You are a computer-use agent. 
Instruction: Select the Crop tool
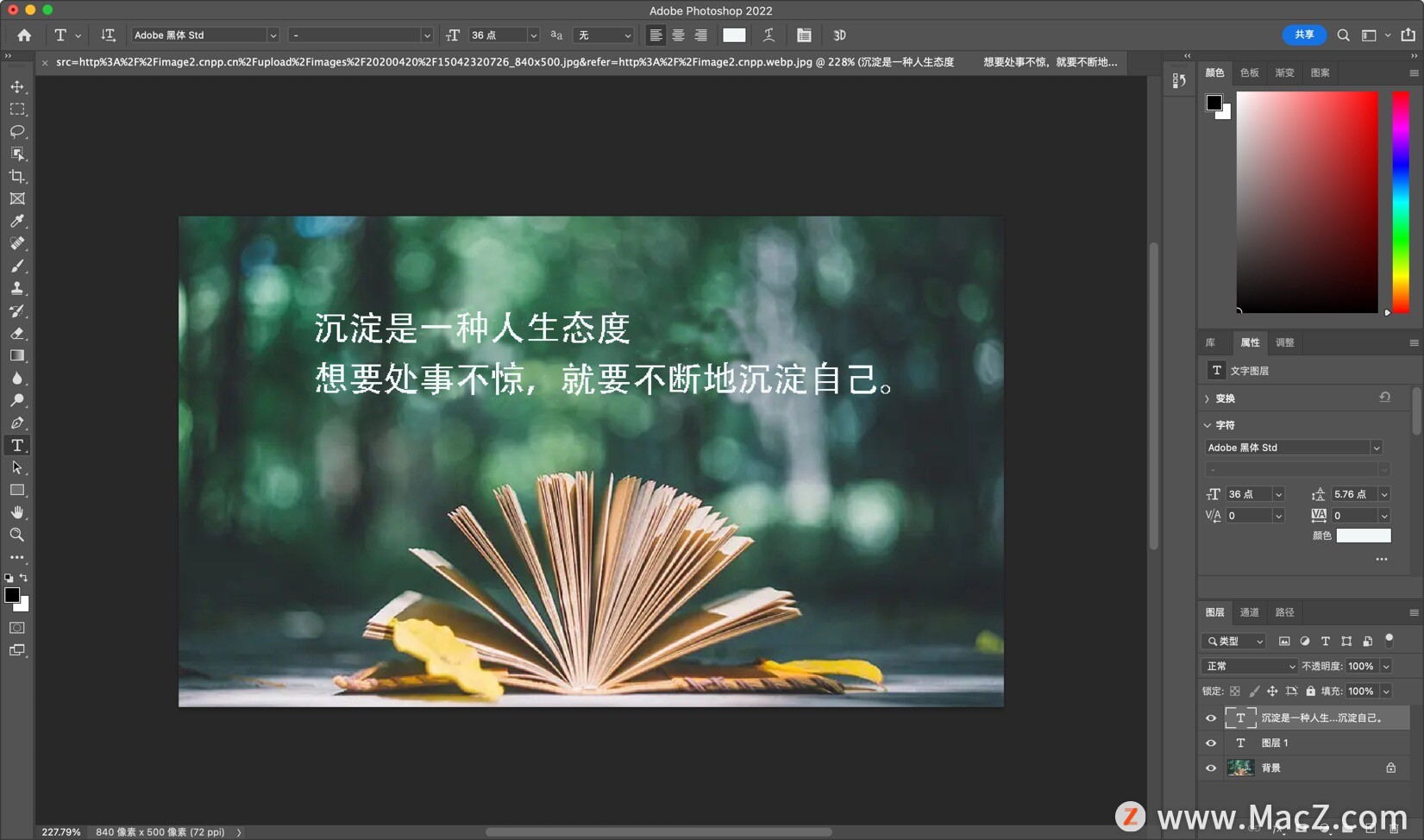tap(17, 177)
